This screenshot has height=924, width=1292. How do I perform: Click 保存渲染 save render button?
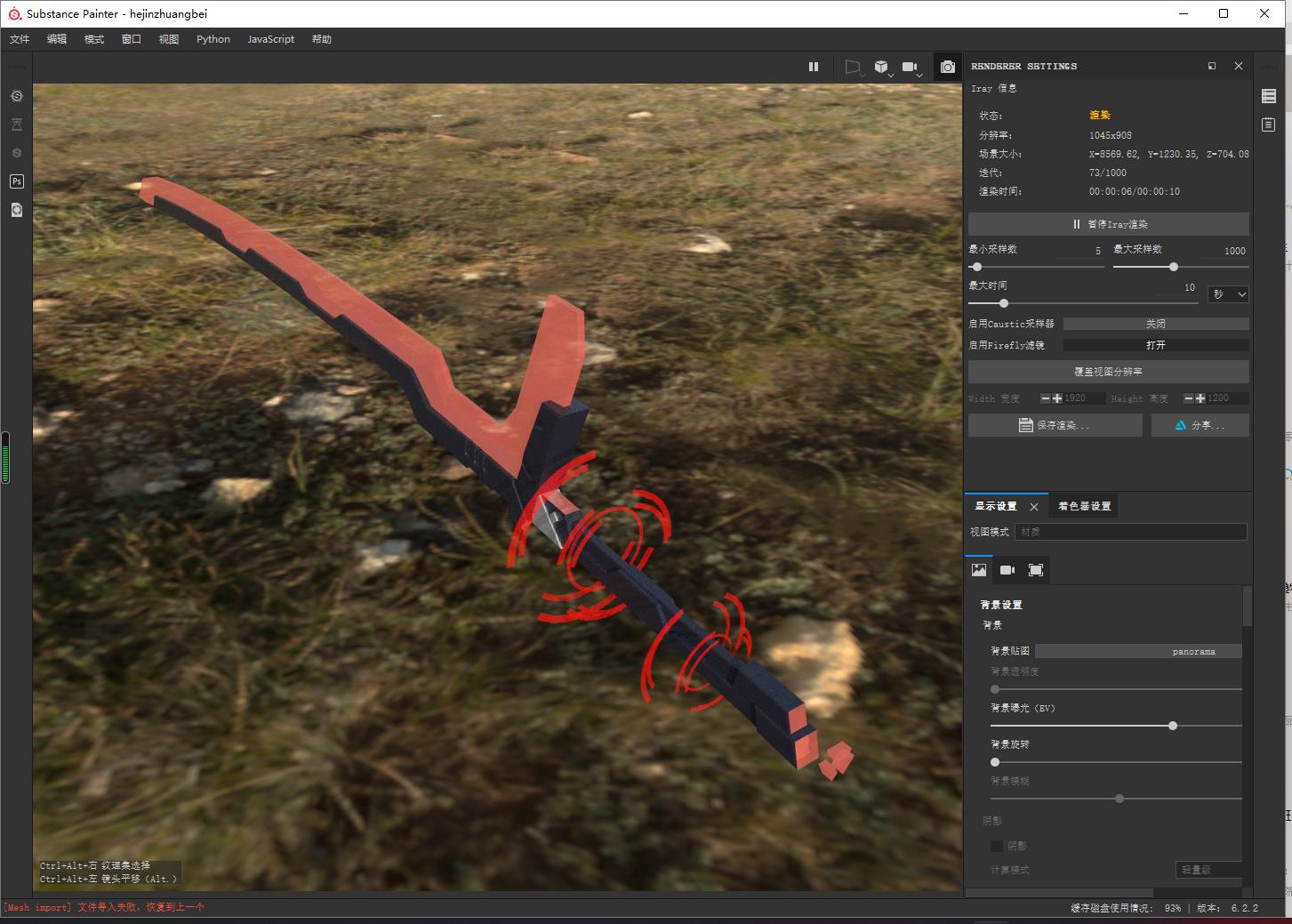click(1055, 425)
